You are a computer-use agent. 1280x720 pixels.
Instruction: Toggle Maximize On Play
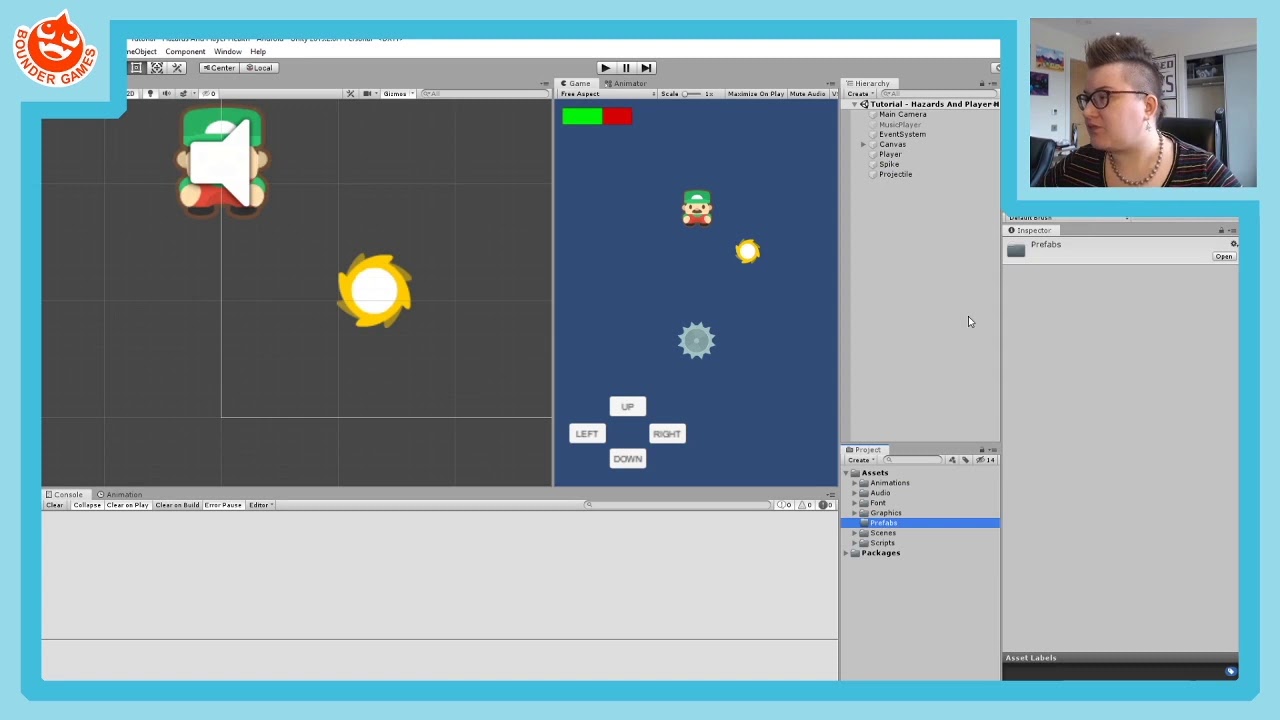coord(756,94)
